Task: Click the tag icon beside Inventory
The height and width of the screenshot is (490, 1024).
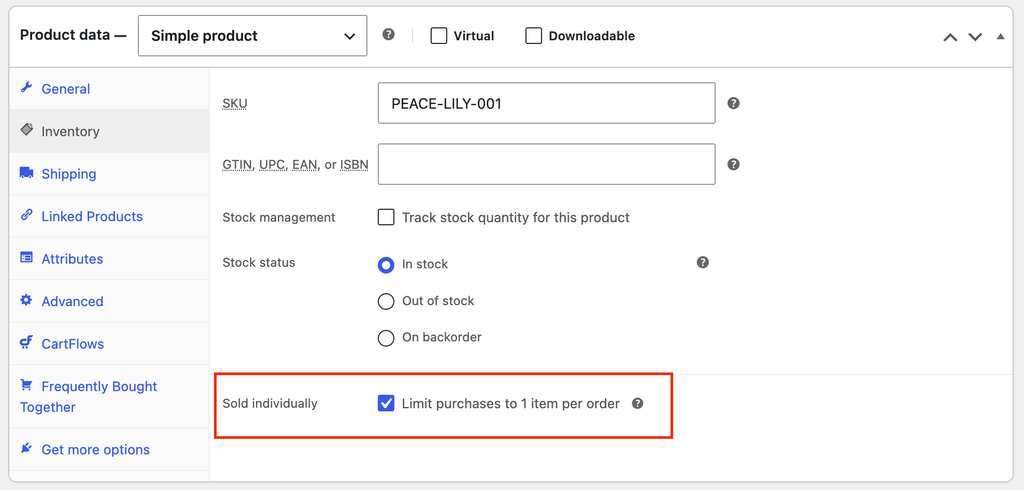Action: (26, 129)
